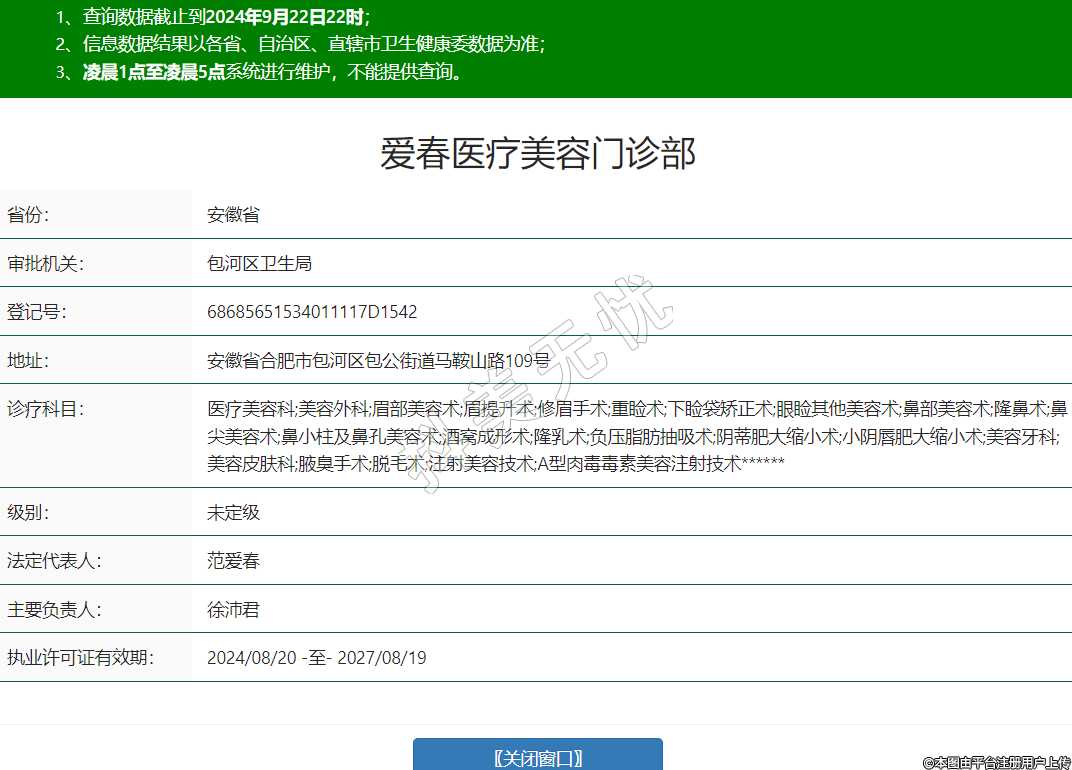Click the address text 安徽省合肥市包河区包公街道马鞍山路109号
Screen dimensions: 1072x770
coord(378,360)
